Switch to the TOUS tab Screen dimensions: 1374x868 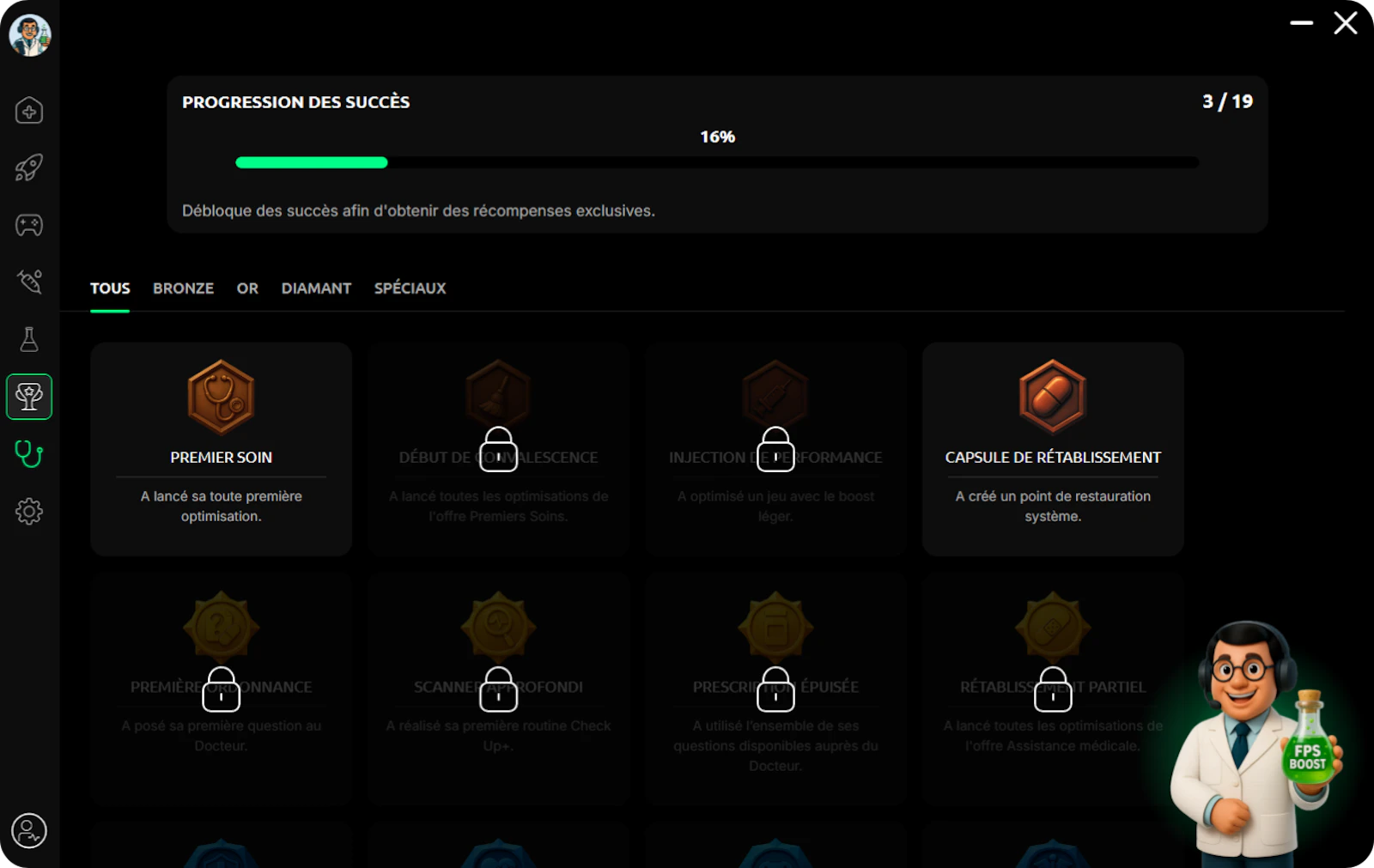(x=110, y=288)
